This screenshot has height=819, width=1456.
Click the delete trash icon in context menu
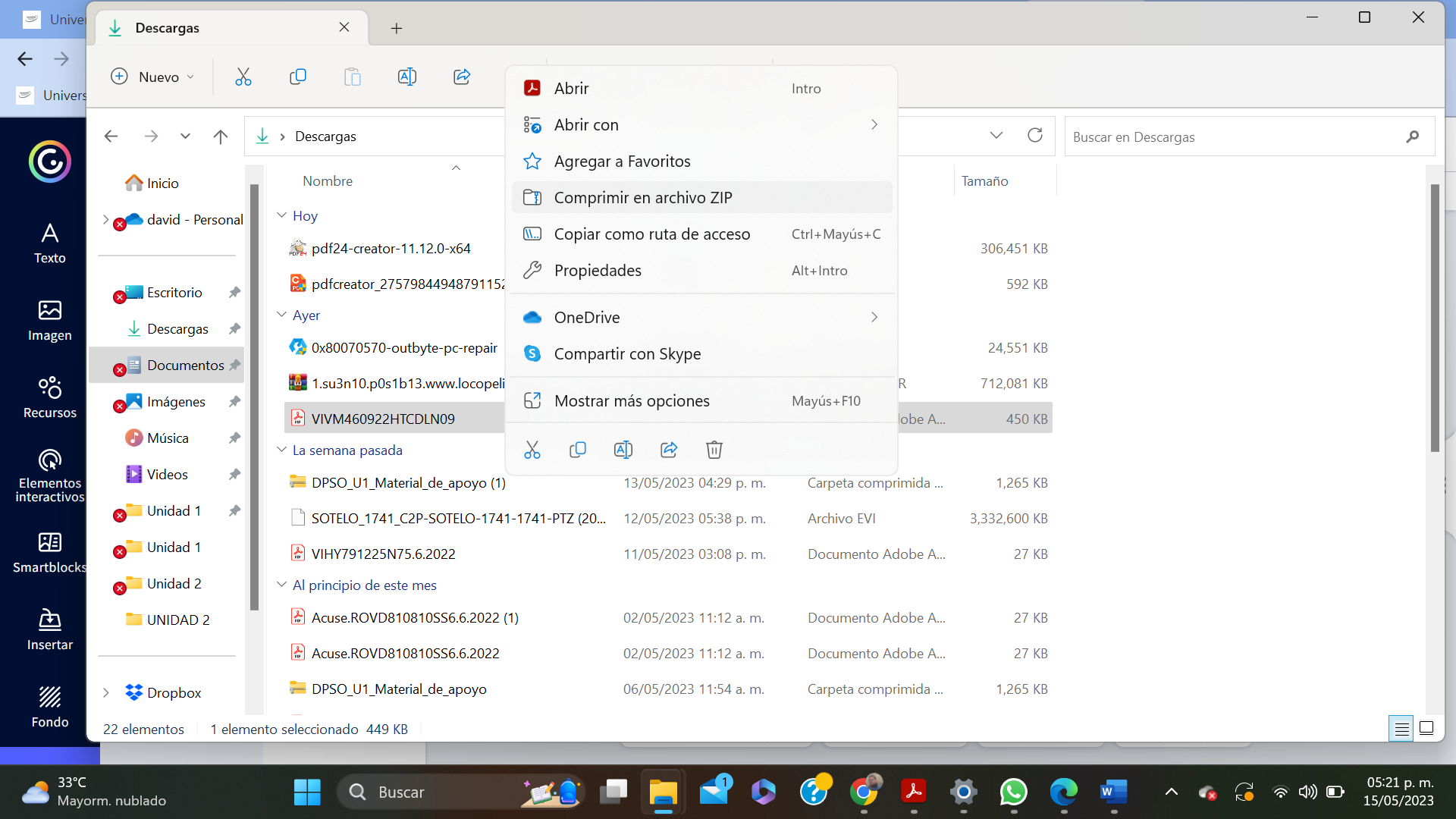click(x=714, y=450)
